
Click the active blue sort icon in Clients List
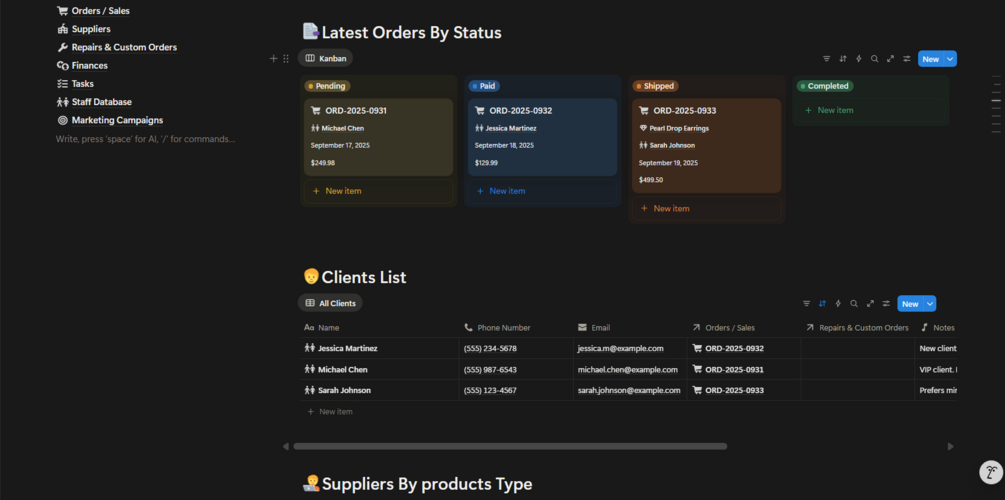coord(822,304)
